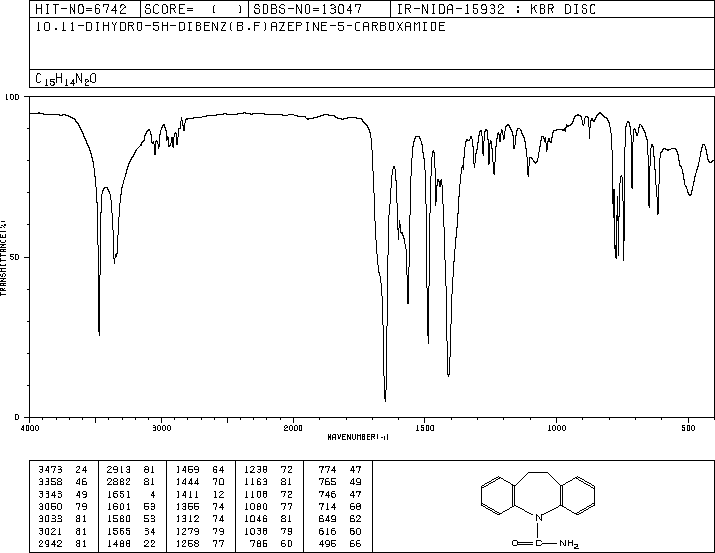
Task: Click the peak table entry 1268
Action: tap(187, 544)
